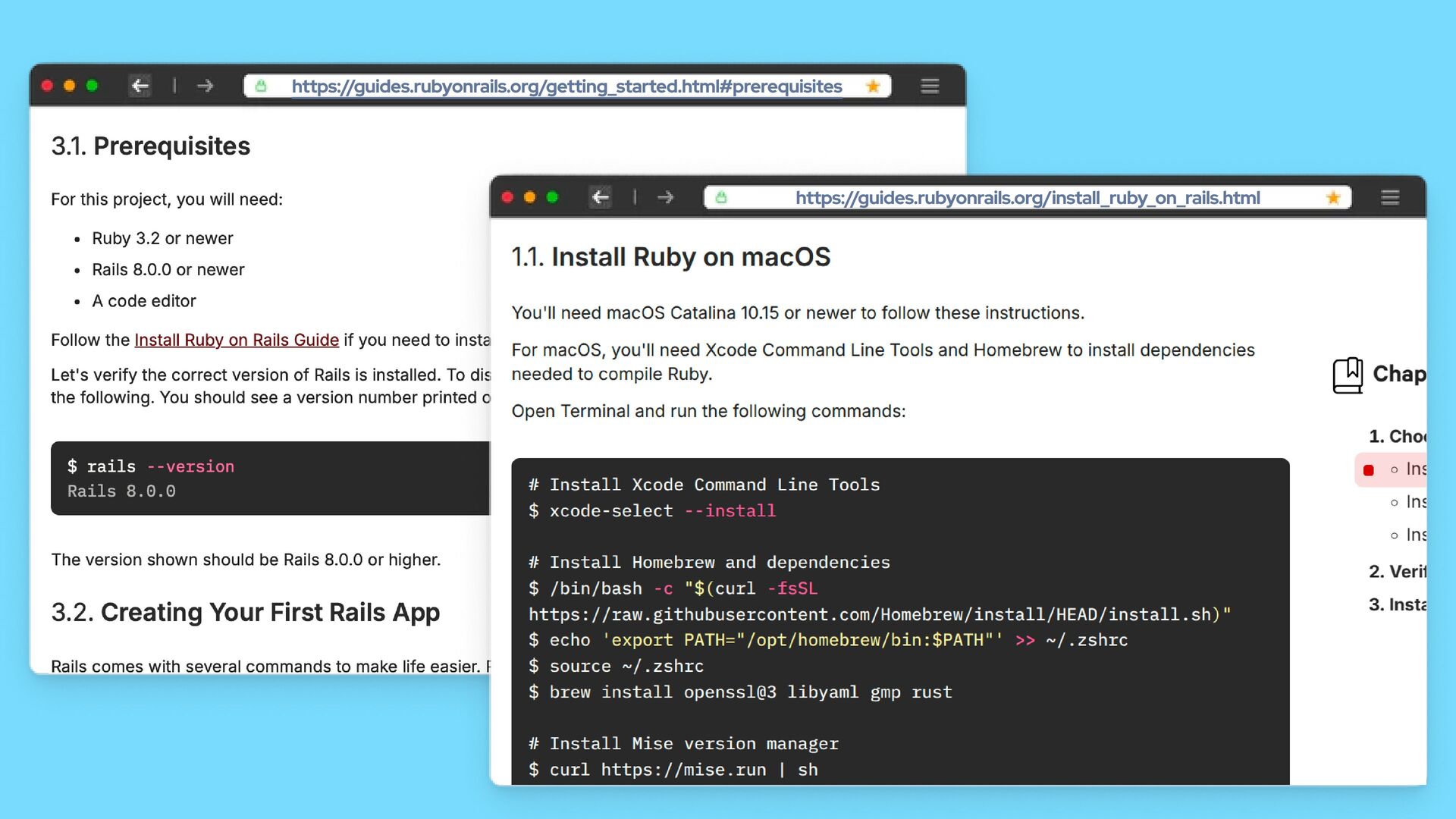Click the Homebrew install.sh URL line
1456x819 pixels.
[880, 614]
